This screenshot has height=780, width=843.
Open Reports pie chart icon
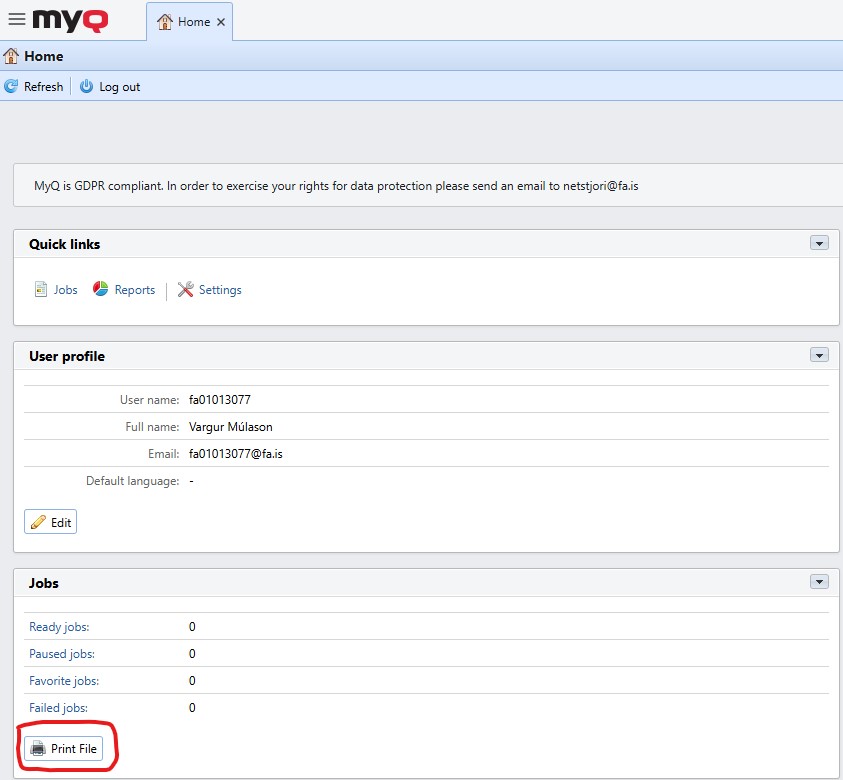(x=101, y=290)
